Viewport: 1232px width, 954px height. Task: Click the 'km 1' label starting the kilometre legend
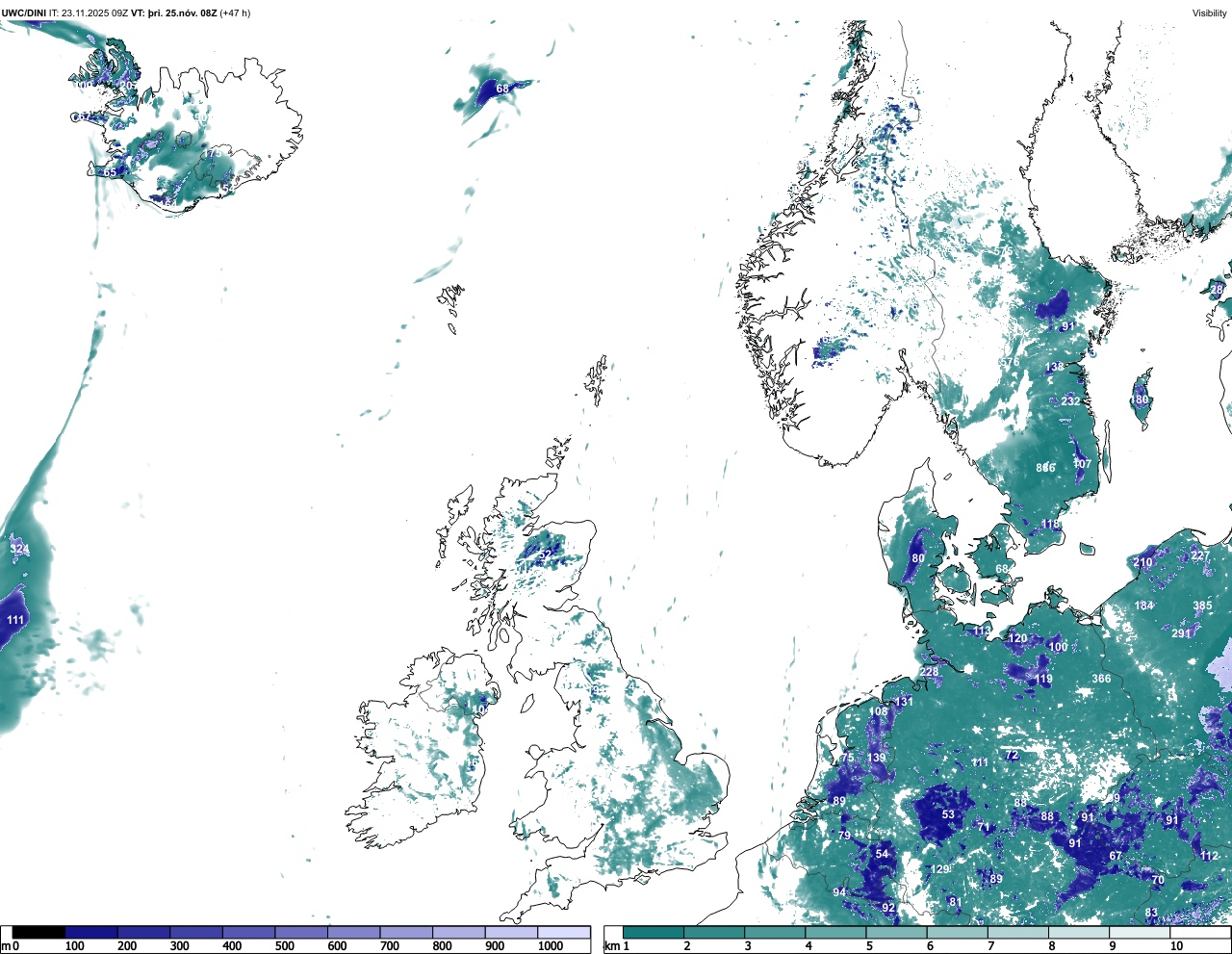click(x=617, y=946)
